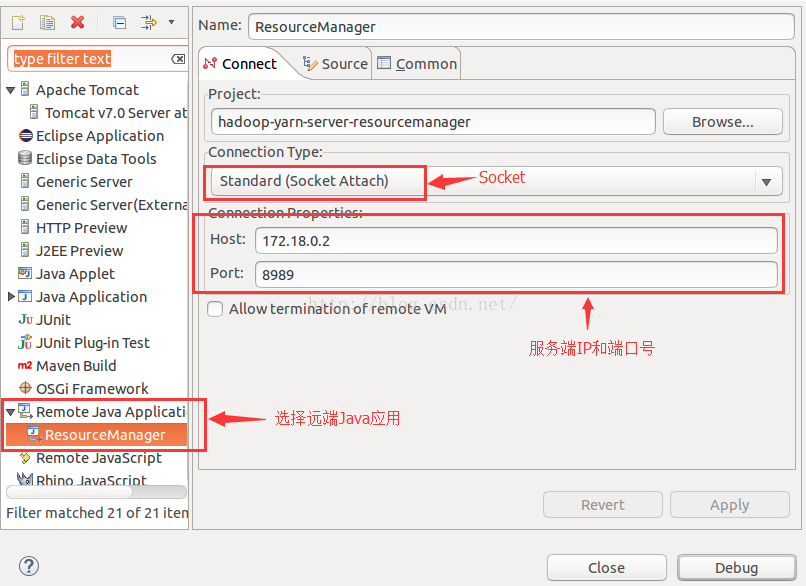This screenshot has width=806, height=586.
Task: Expand the Java Application tree node
Action: pyautogui.click(x=11, y=297)
